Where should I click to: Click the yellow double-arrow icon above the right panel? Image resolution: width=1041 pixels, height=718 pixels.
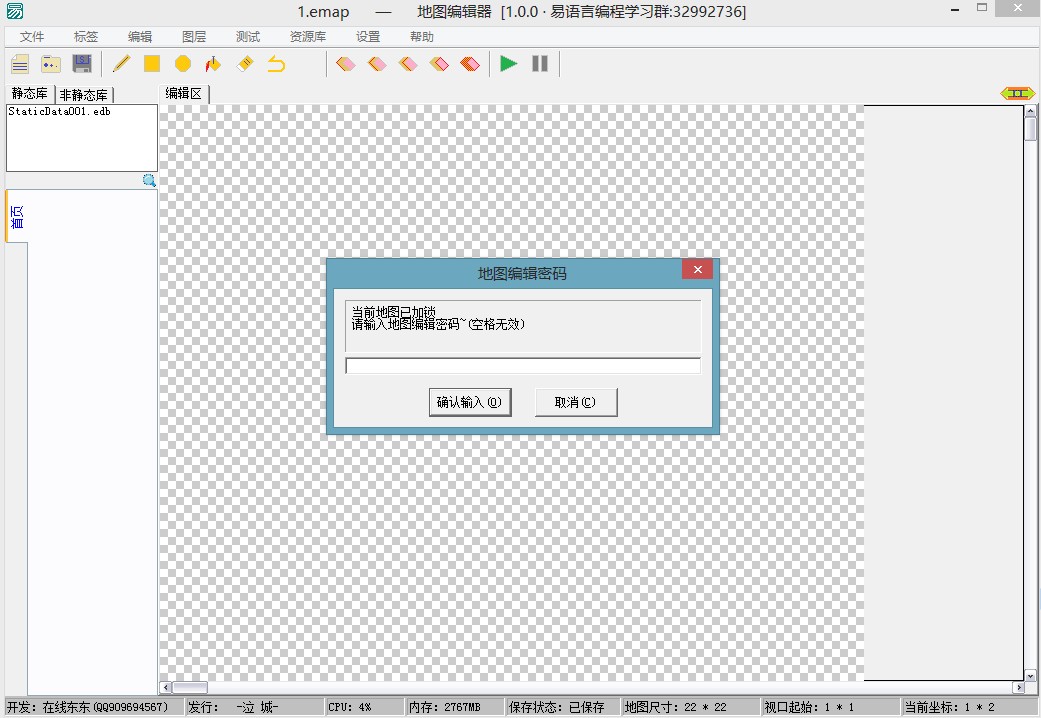click(1017, 94)
